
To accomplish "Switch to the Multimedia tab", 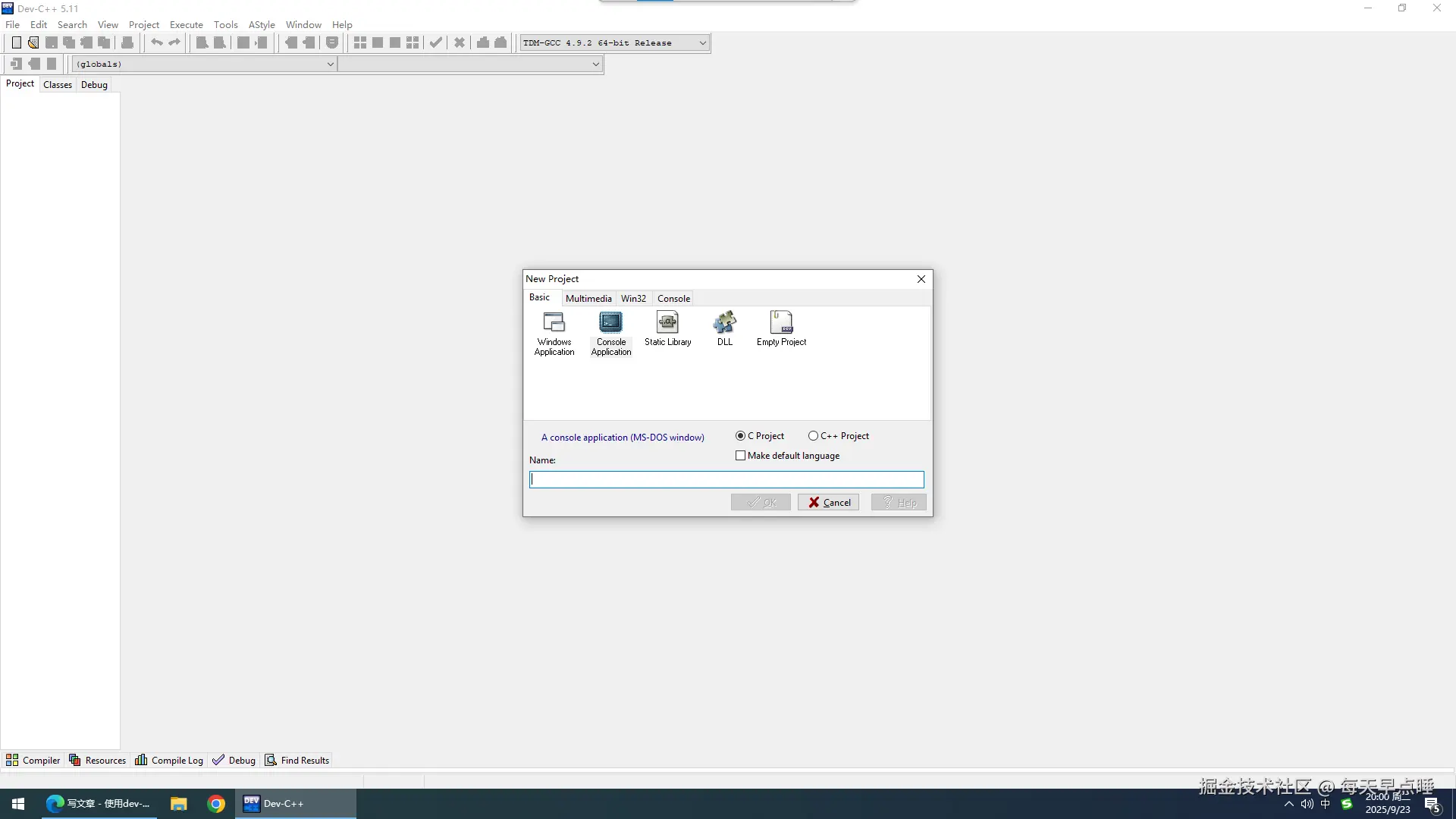I will pos(588,299).
